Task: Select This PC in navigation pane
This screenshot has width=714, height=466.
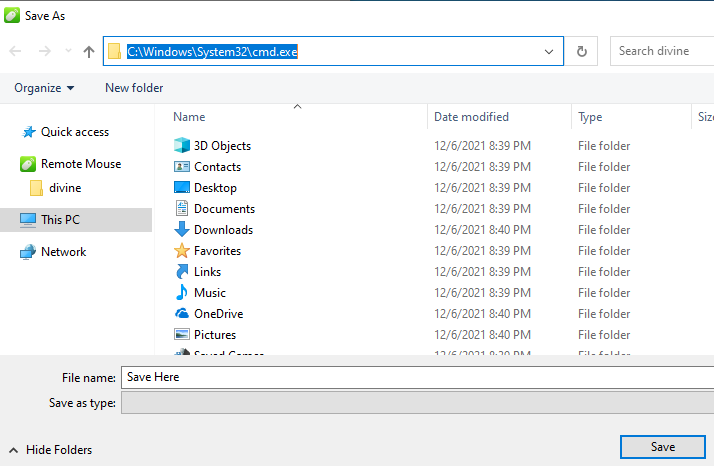Action: (61, 220)
